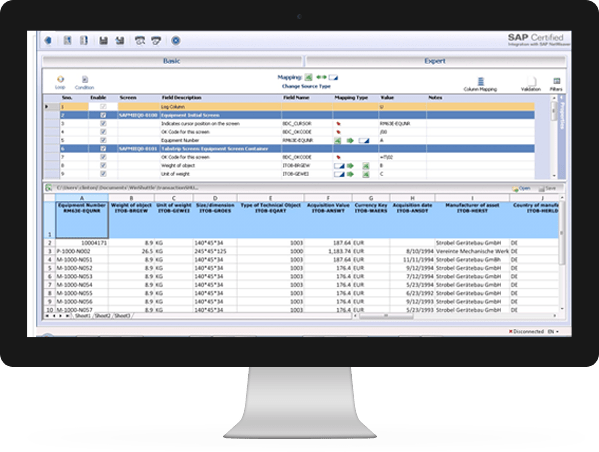The image size is (599, 452).
Task: Click the row selector arrow for row 1
Action: click(47, 107)
